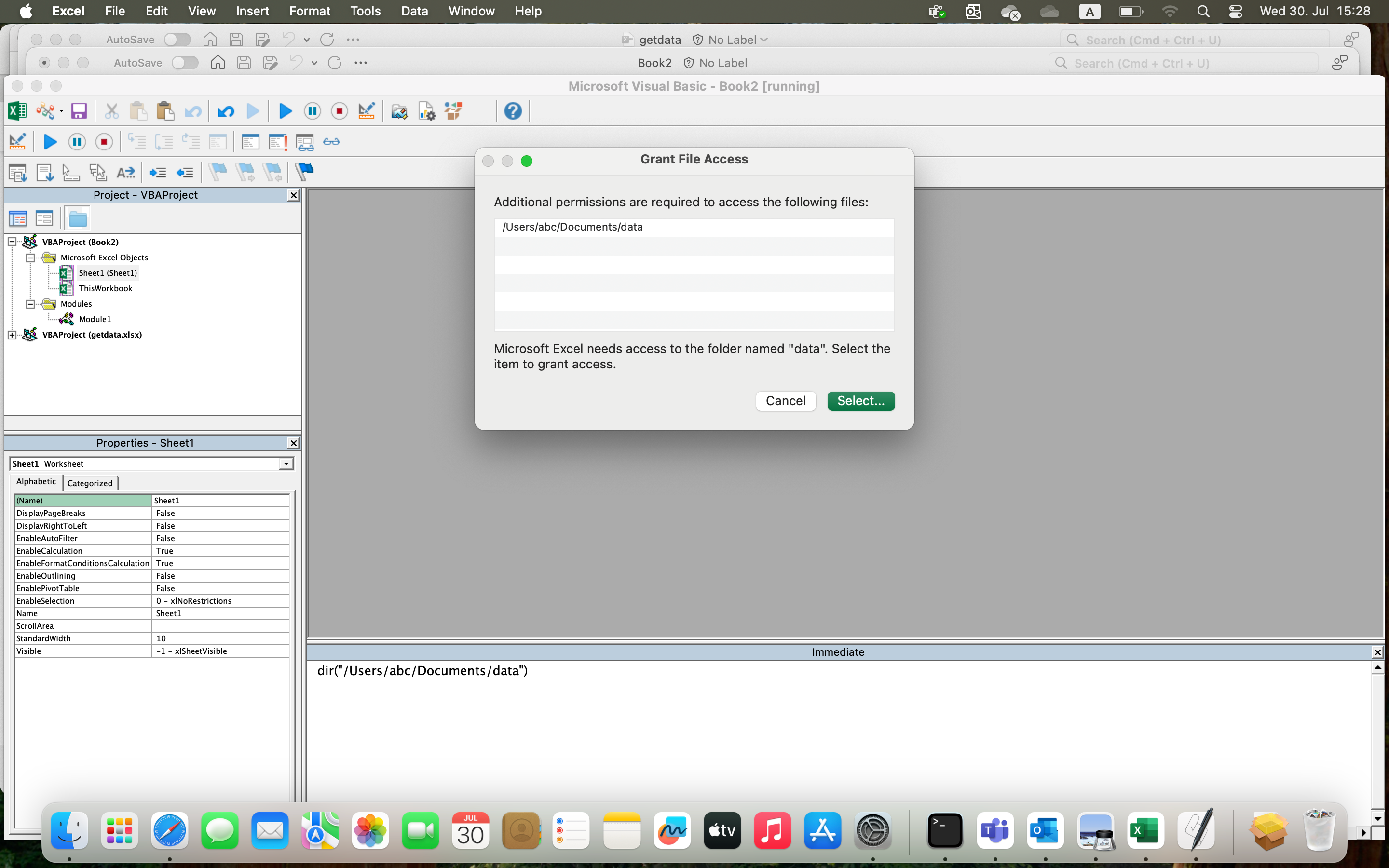
Task: Open Object Browser toolbar icon
Action: point(453,111)
